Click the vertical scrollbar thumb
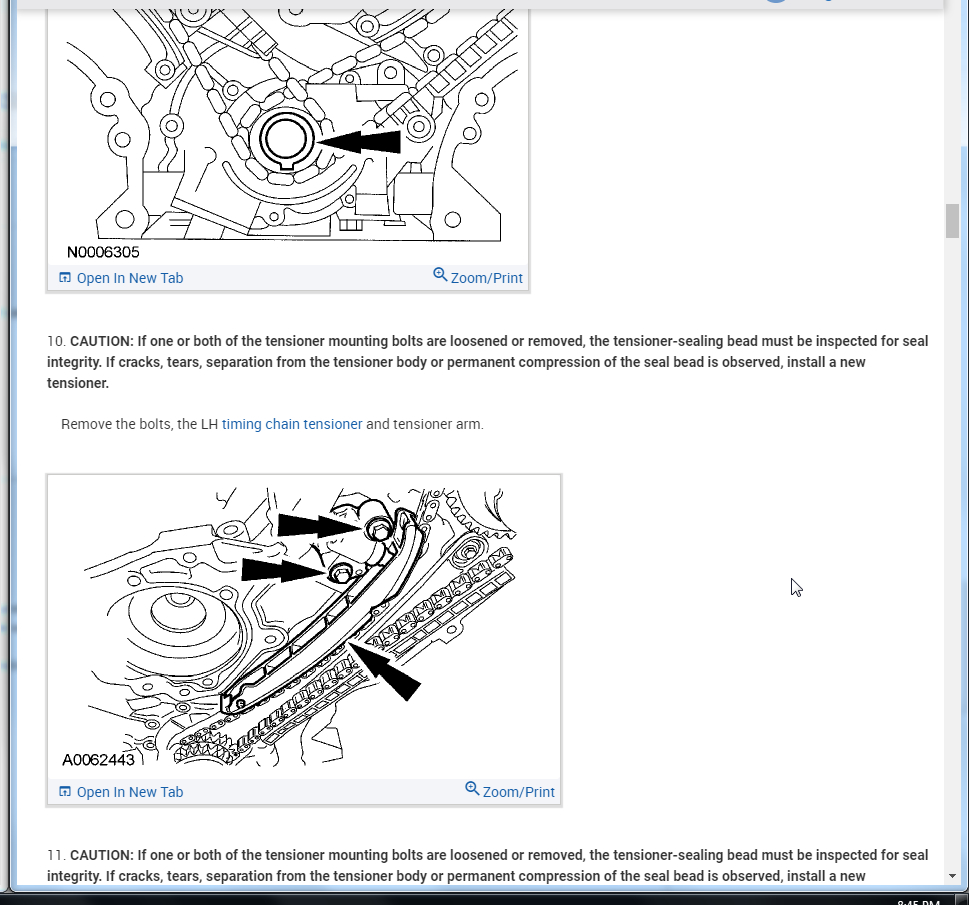Screen dimensions: 969x905 coord(952,221)
